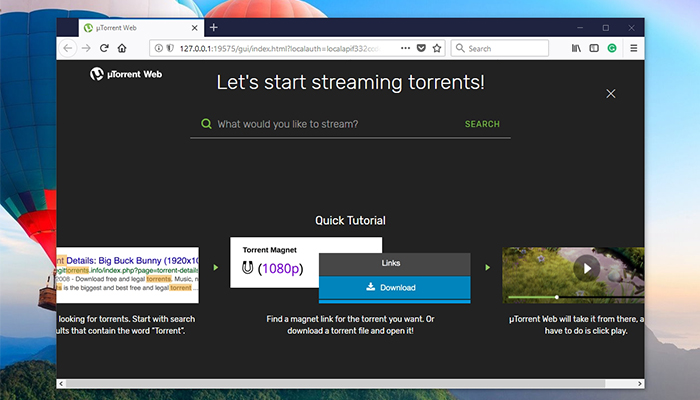The image size is (700, 400).
Task: Maximize the Firefox window
Action: click(x=606, y=28)
